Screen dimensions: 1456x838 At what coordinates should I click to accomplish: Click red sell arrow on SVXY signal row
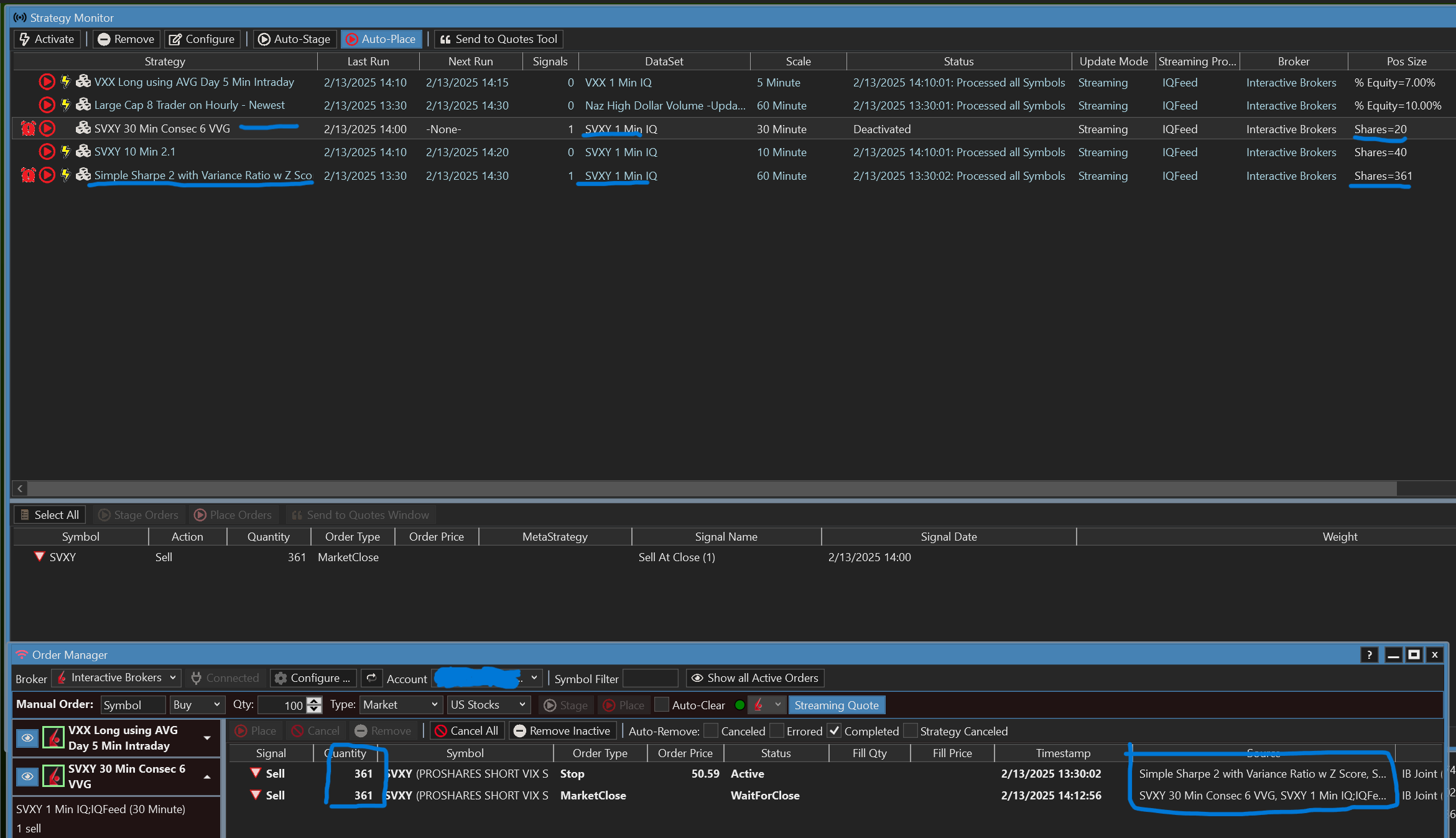tap(39, 557)
